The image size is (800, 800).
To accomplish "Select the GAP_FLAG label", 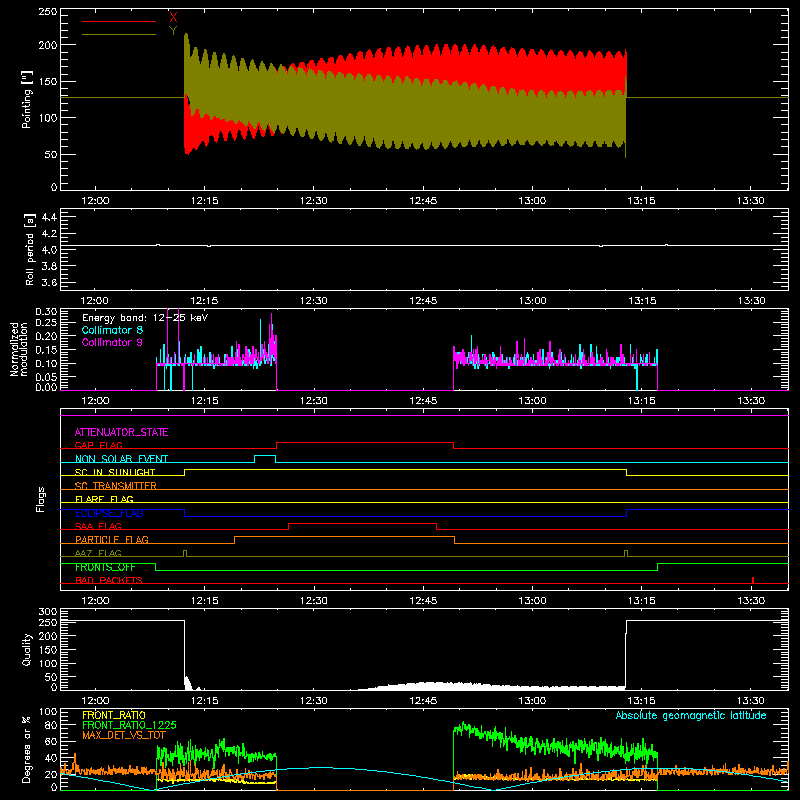I will 98,445.
